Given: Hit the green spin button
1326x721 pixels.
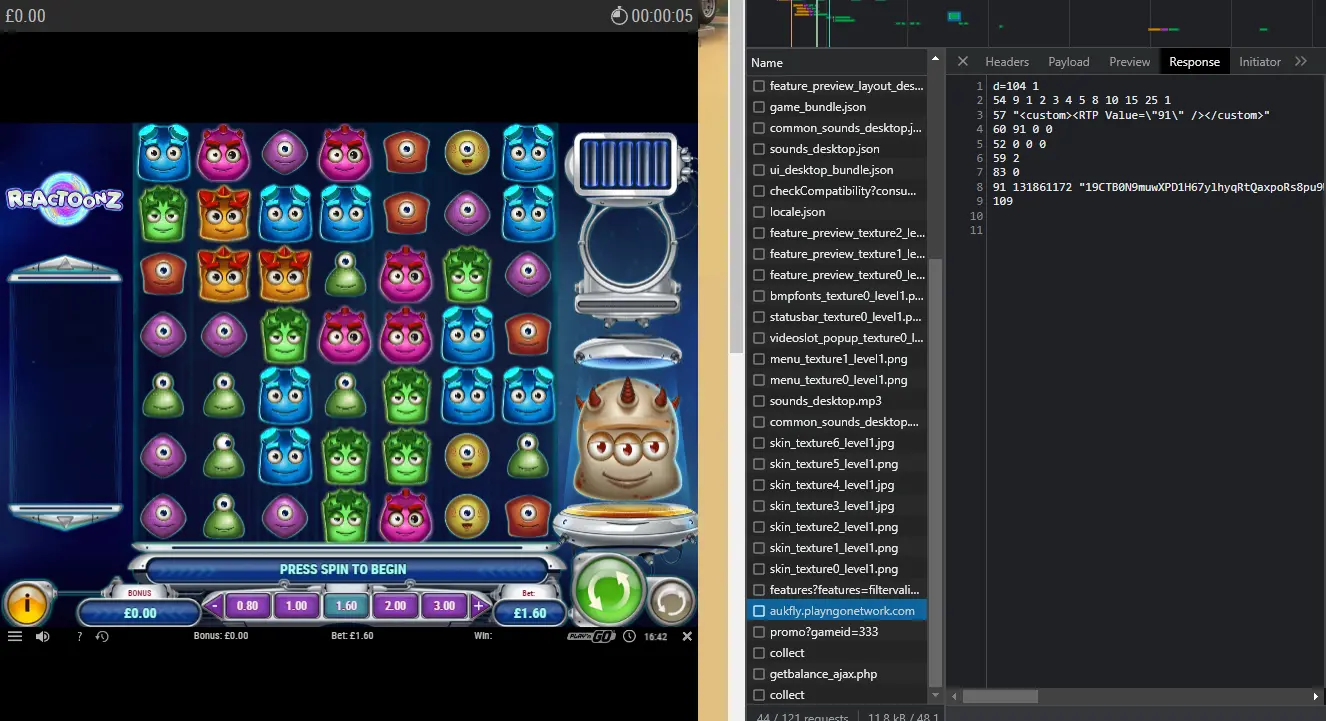Looking at the screenshot, I should tap(609, 592).
